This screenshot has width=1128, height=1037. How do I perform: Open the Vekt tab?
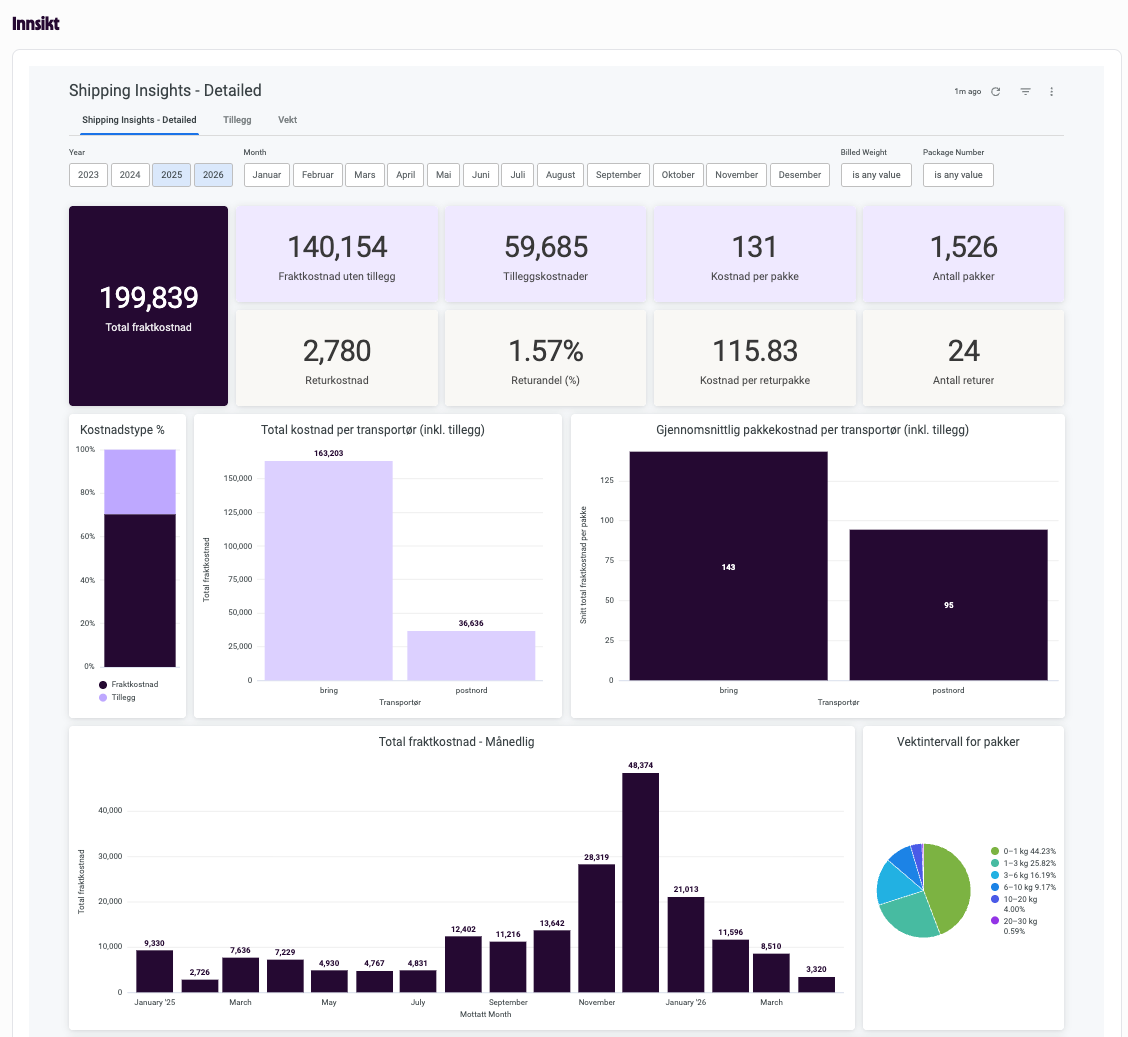tap(287, 119)
